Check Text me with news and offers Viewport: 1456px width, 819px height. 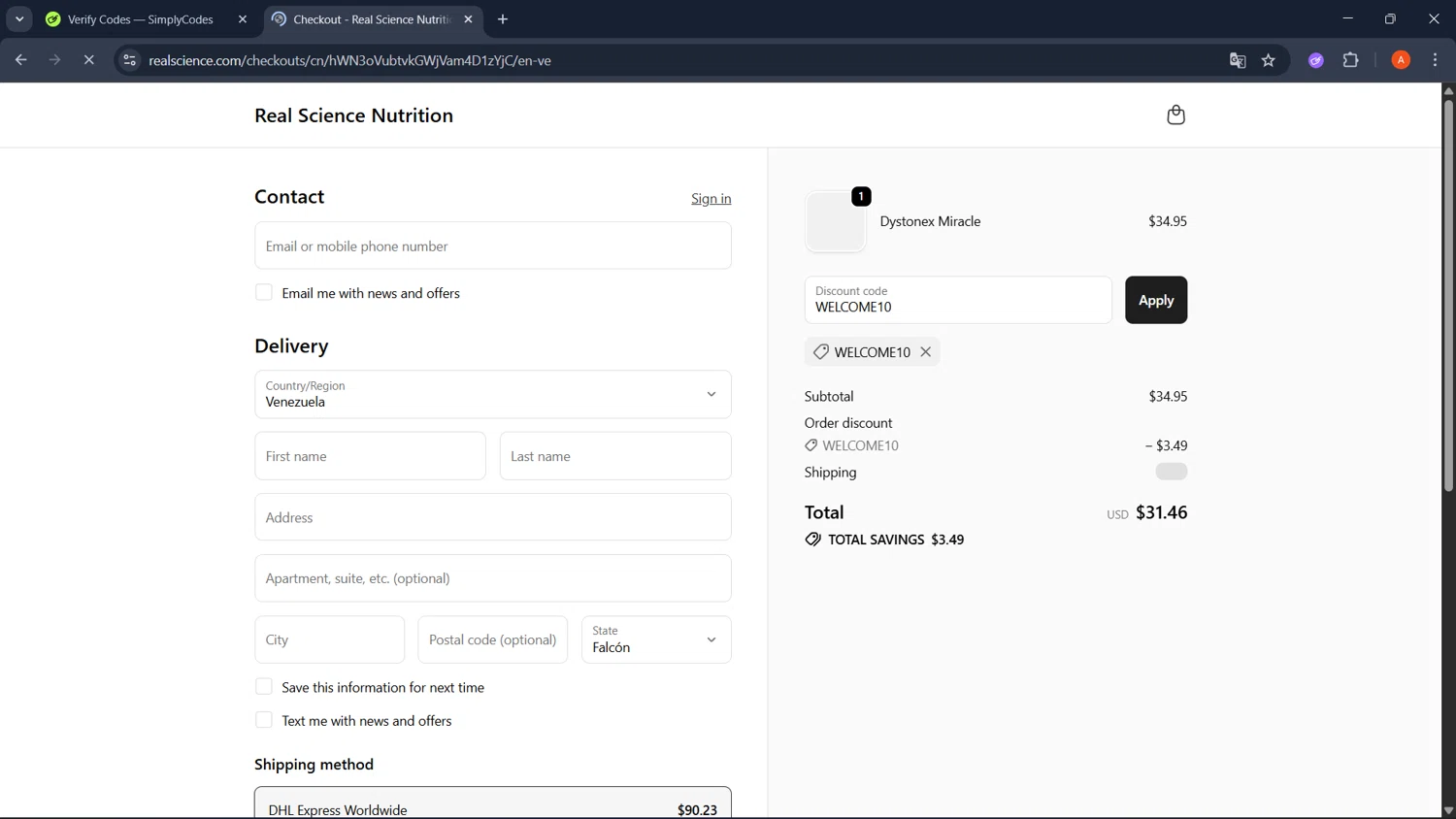[x=264, y=720]
